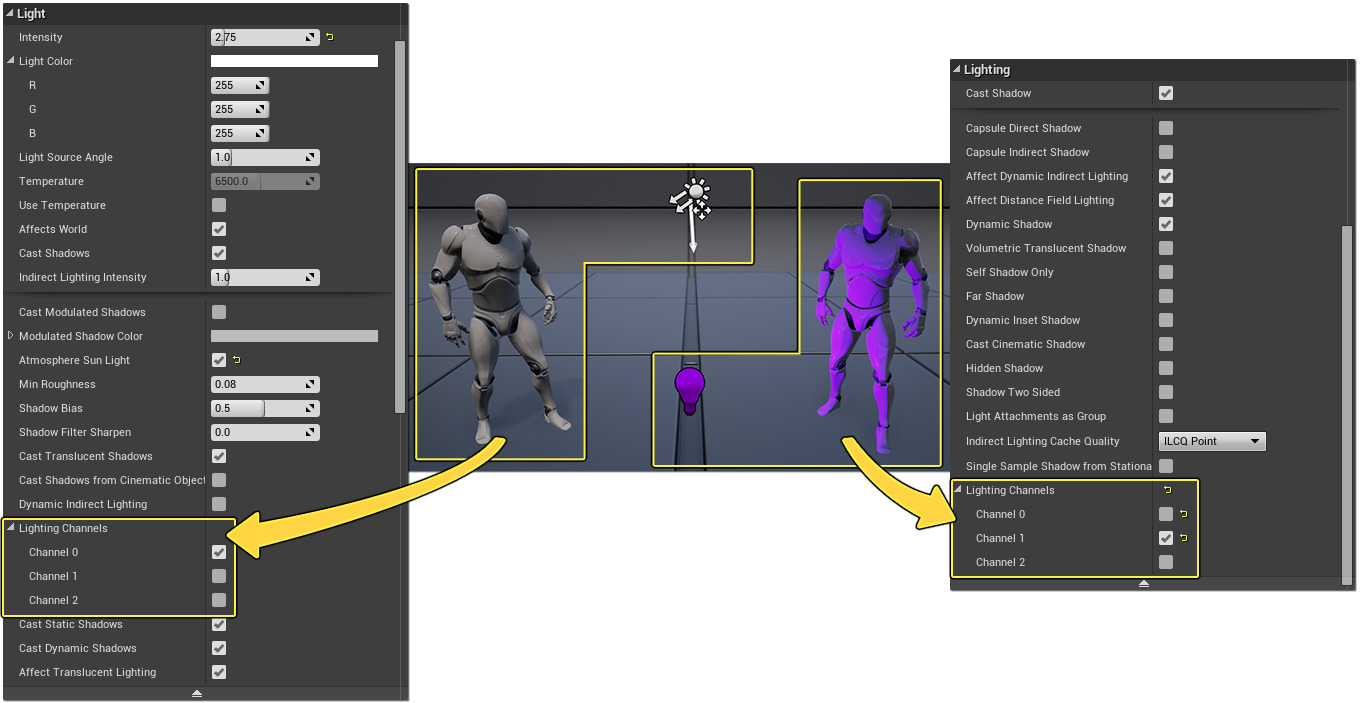Viewport: 1361px width, 703px height.
Task: Collapse the Light section header
Action: tap(10, 14)
